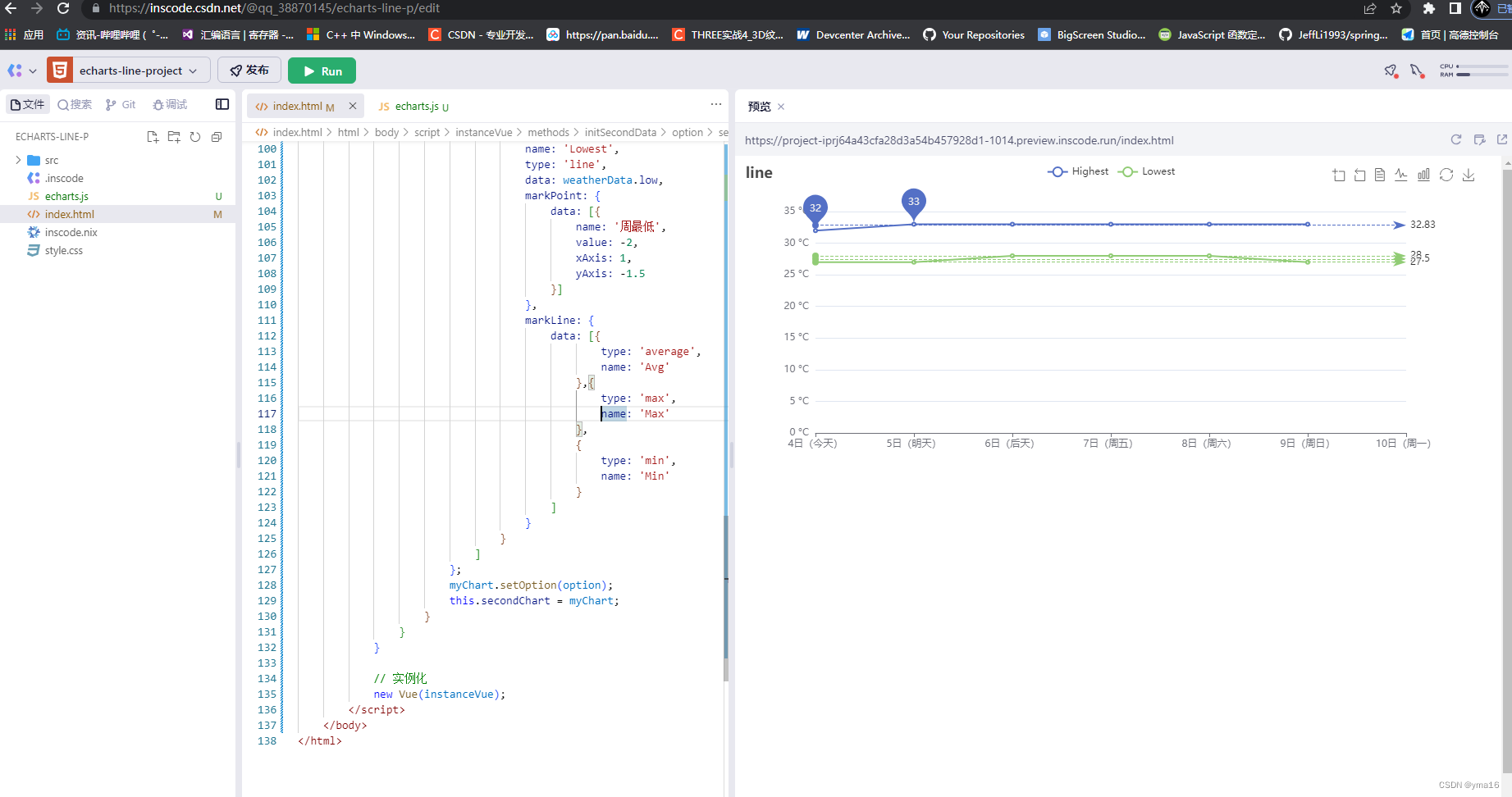Switch to the 调试 debug tab
Viewport: 1512px width, 797px height.
coord(170,104)
